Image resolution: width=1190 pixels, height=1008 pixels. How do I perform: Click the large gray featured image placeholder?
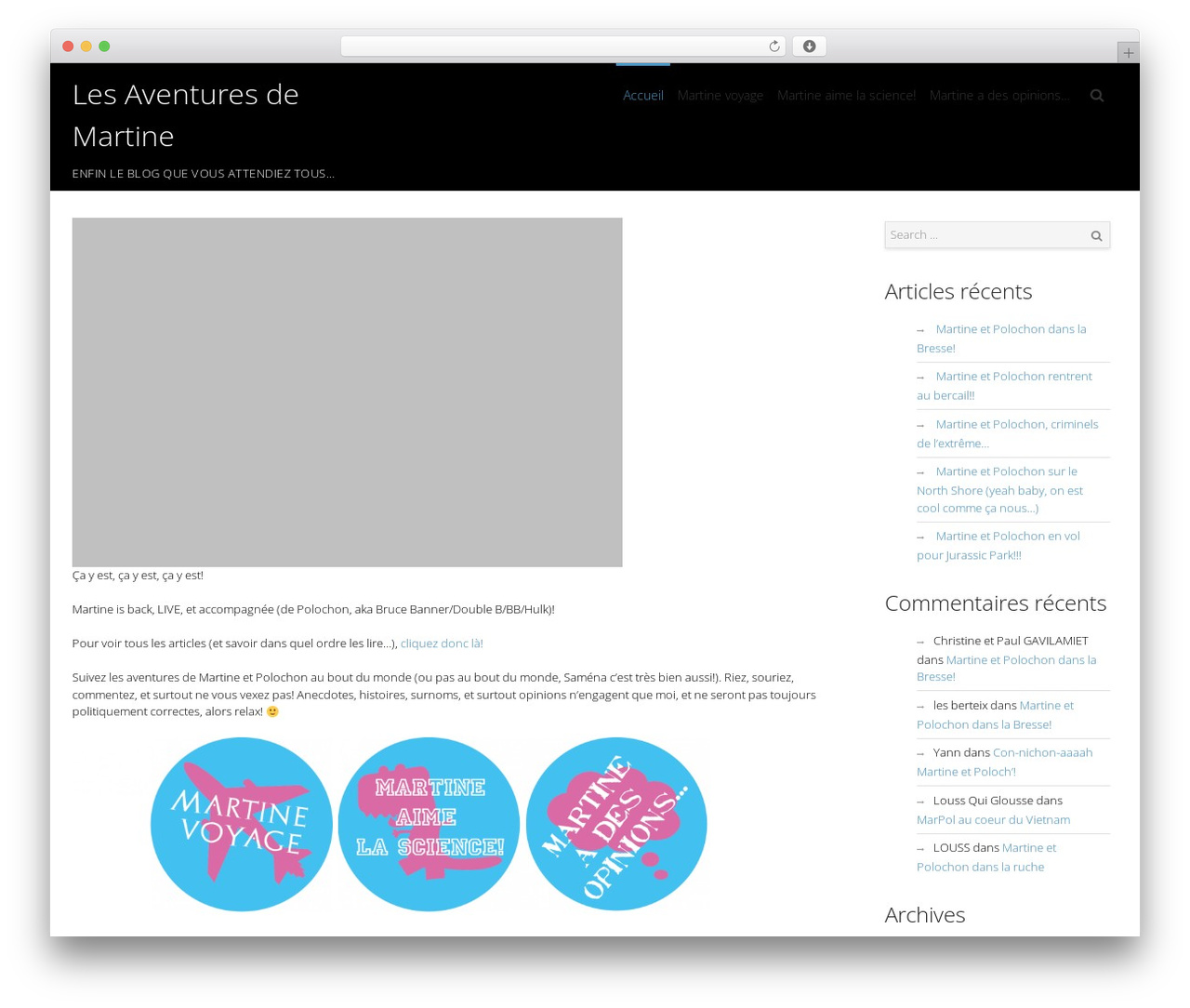click(x=347, y=392)
